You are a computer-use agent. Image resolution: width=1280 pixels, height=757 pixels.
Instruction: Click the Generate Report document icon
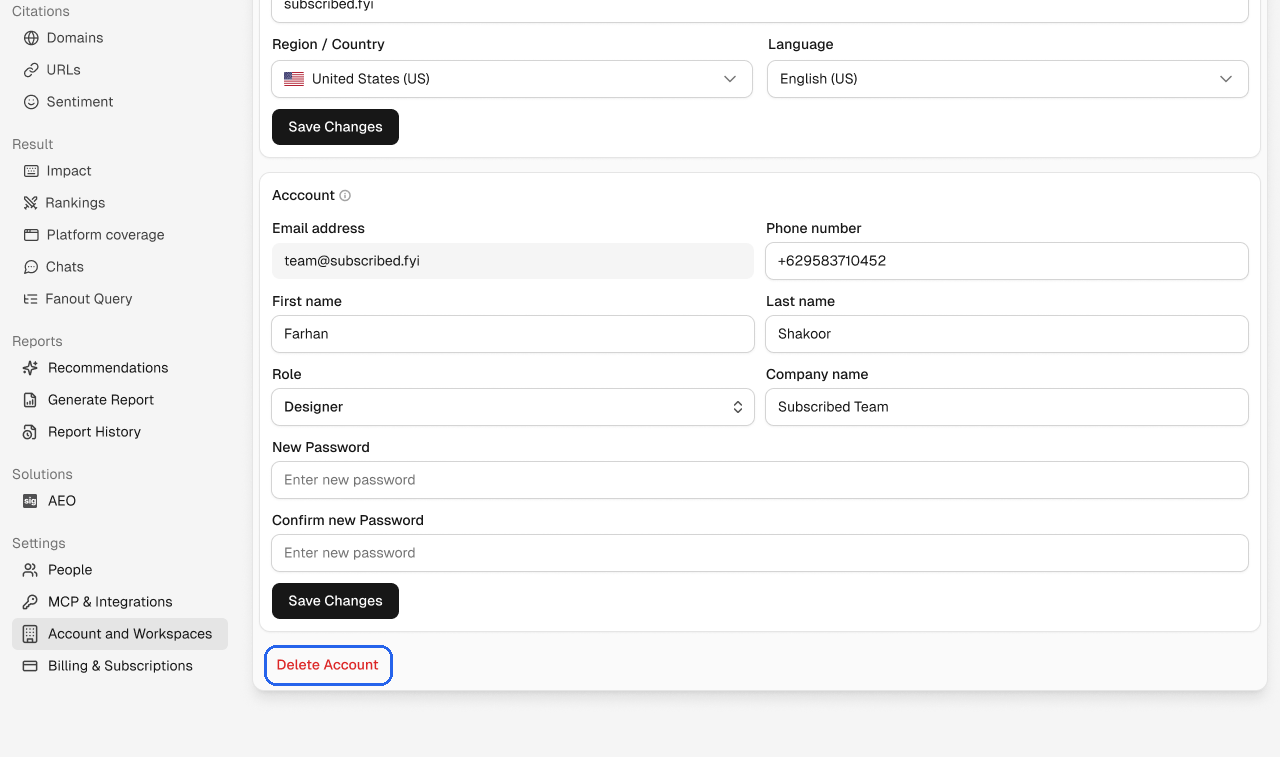[x=30, y=400]
